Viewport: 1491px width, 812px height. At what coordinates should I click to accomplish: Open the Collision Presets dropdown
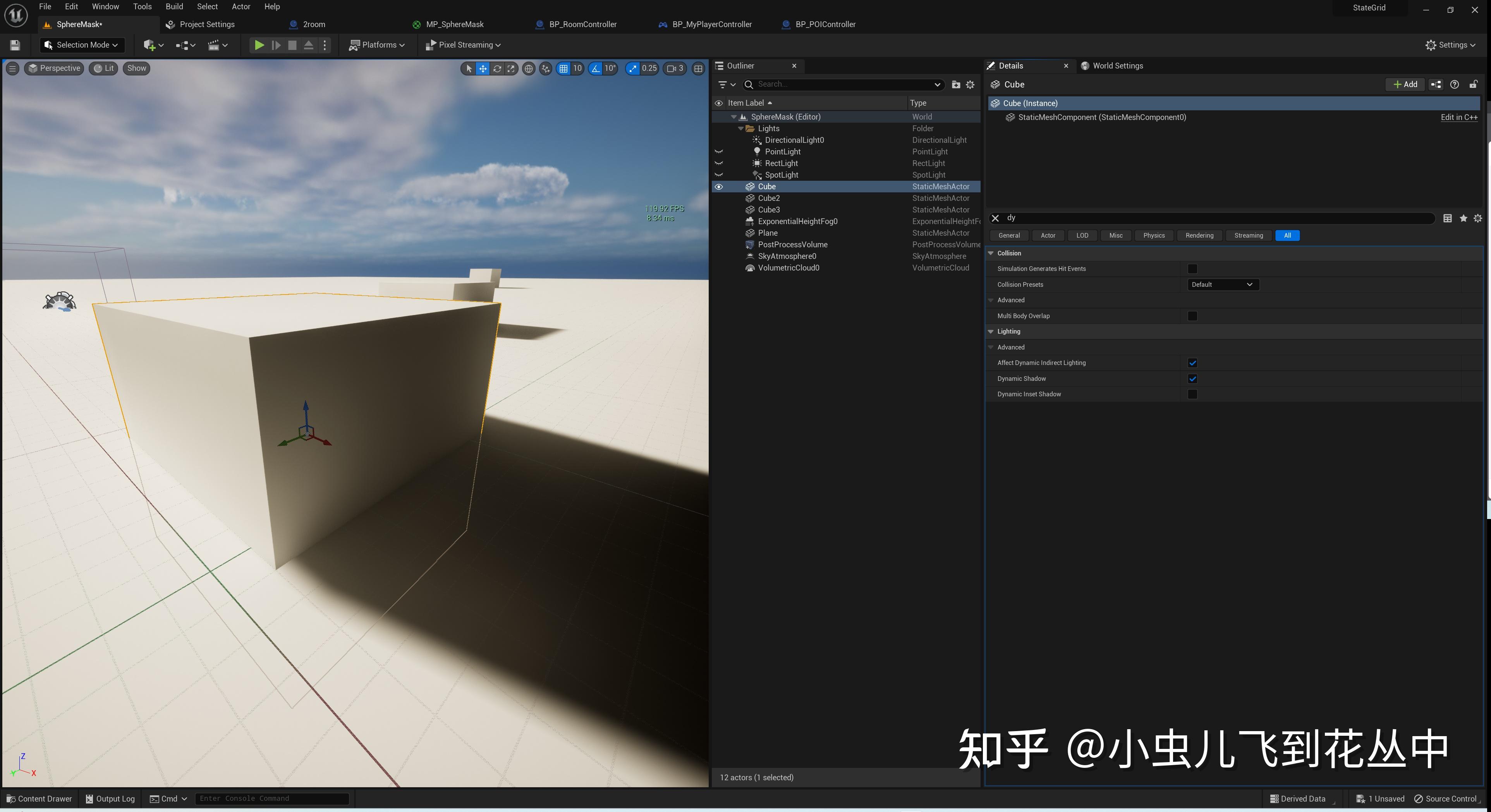click(1223, 284)
